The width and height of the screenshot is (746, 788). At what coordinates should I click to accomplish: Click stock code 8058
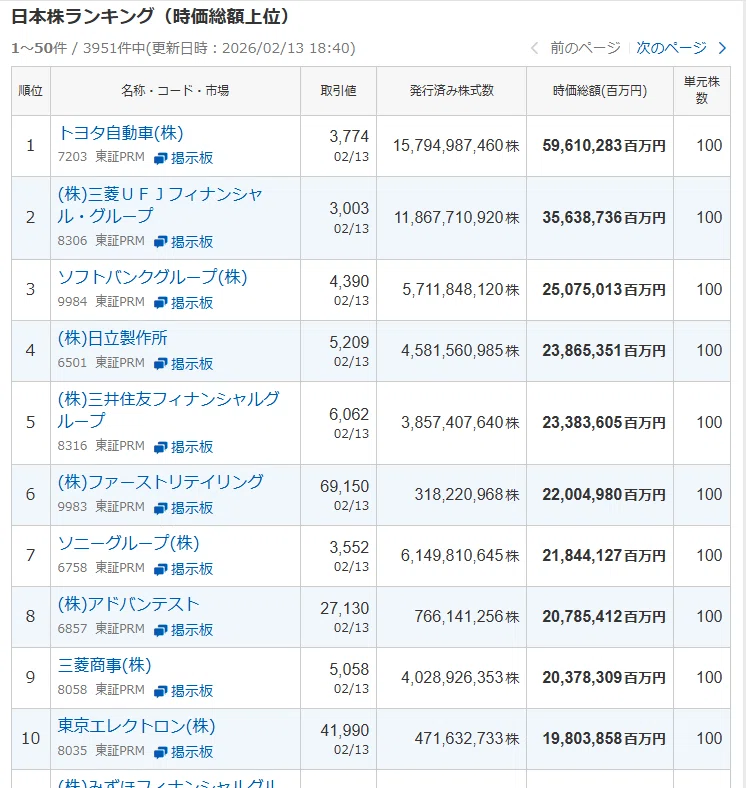pos(72,690)
